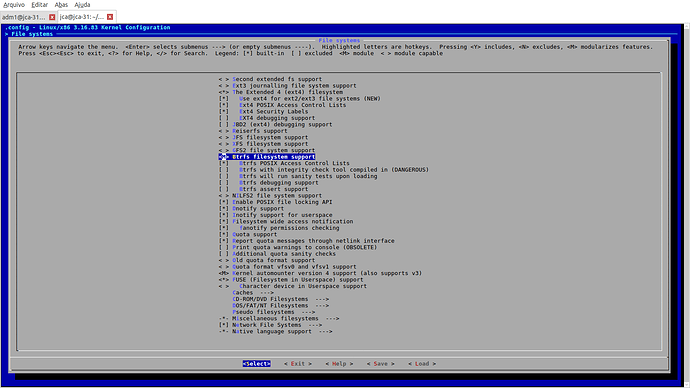This screenshot has width=690, height=388.
Task: Switch to the adm1@jca-31 terminal tab
Action: (x=24, y=17)
